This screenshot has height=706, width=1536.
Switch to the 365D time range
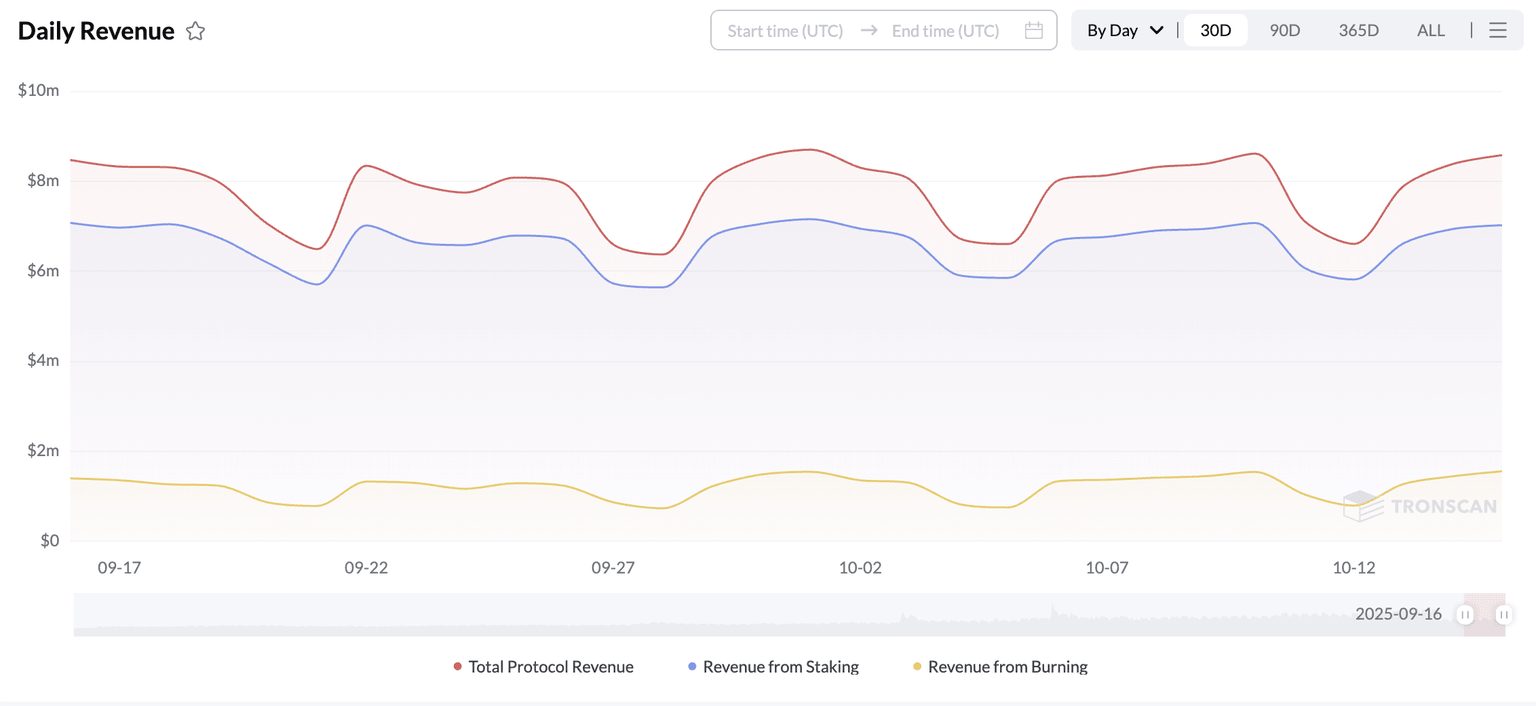click(x=1358, y=30)
